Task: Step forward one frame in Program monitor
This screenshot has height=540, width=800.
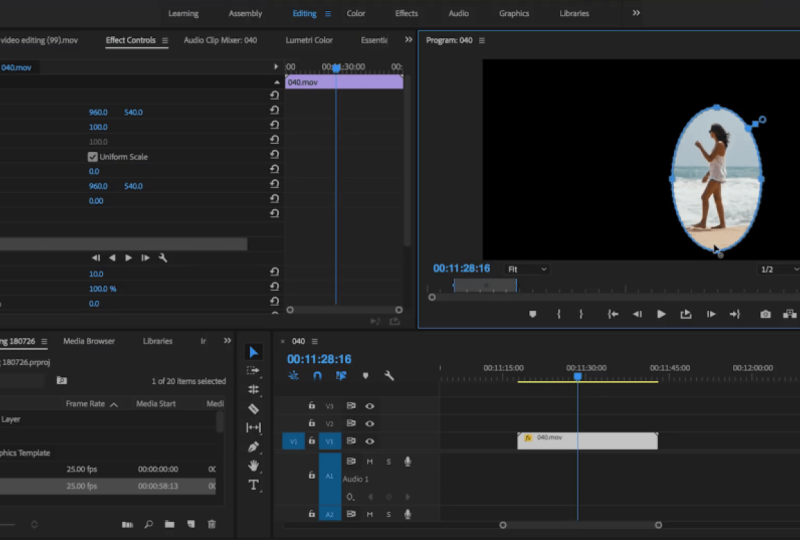Action: tap(711, 314)
